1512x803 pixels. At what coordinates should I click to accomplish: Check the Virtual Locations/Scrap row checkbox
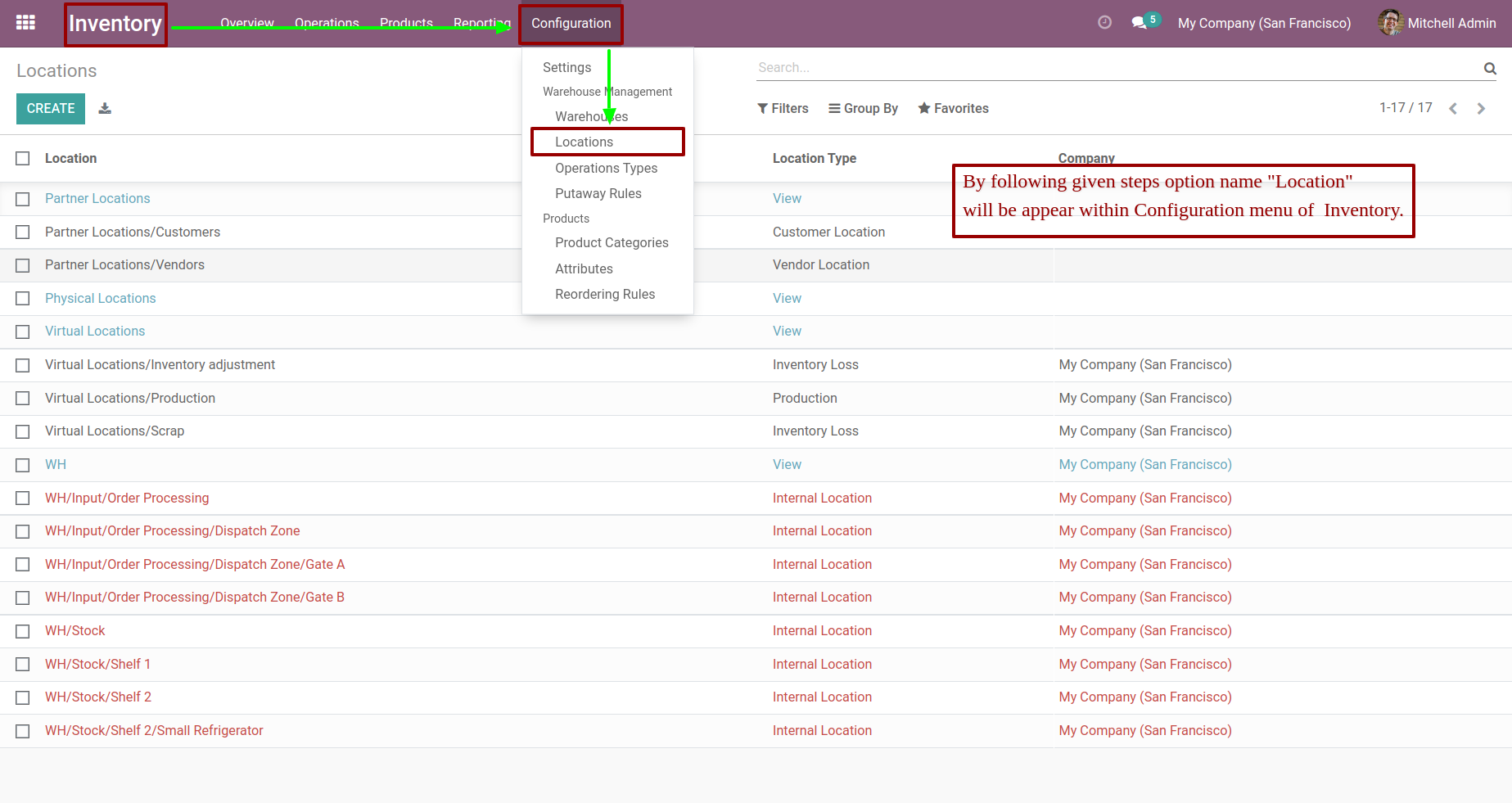pos(23,431)
